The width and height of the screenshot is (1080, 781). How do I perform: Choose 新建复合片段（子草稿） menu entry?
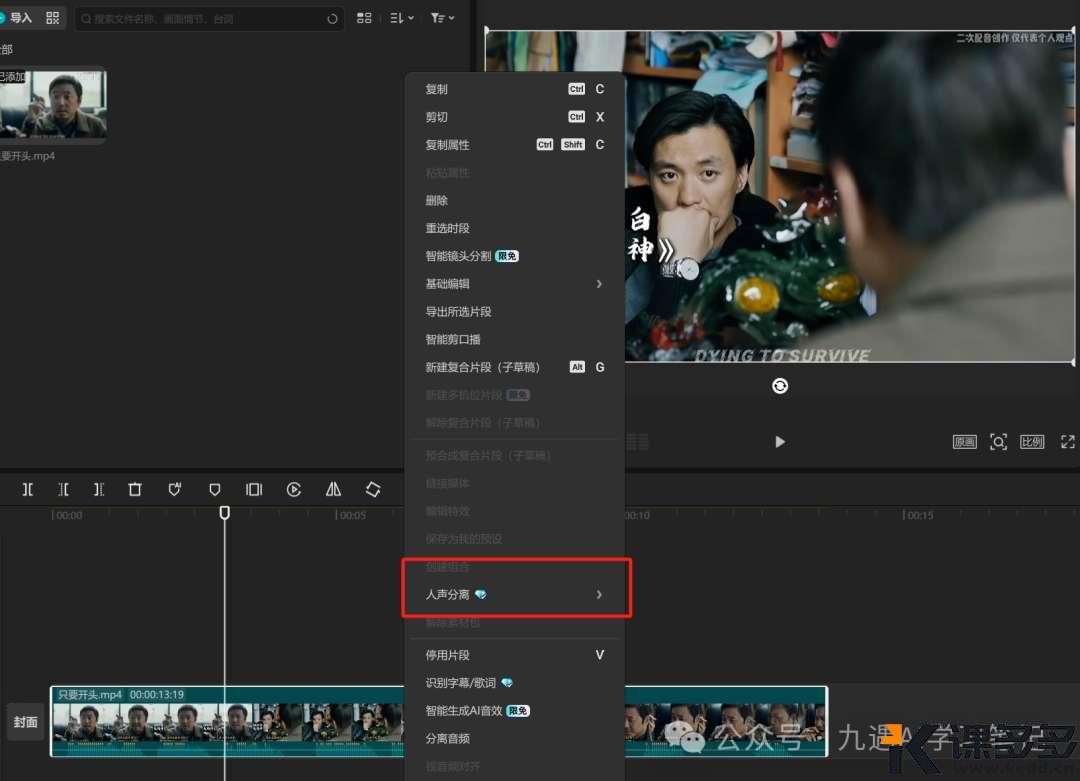point(515,367)
